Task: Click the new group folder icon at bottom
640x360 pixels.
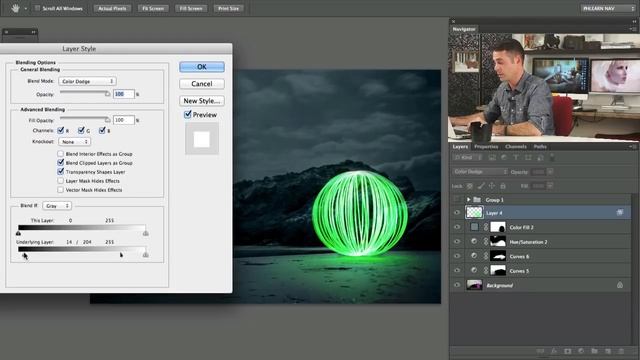Action: [594, 351]
